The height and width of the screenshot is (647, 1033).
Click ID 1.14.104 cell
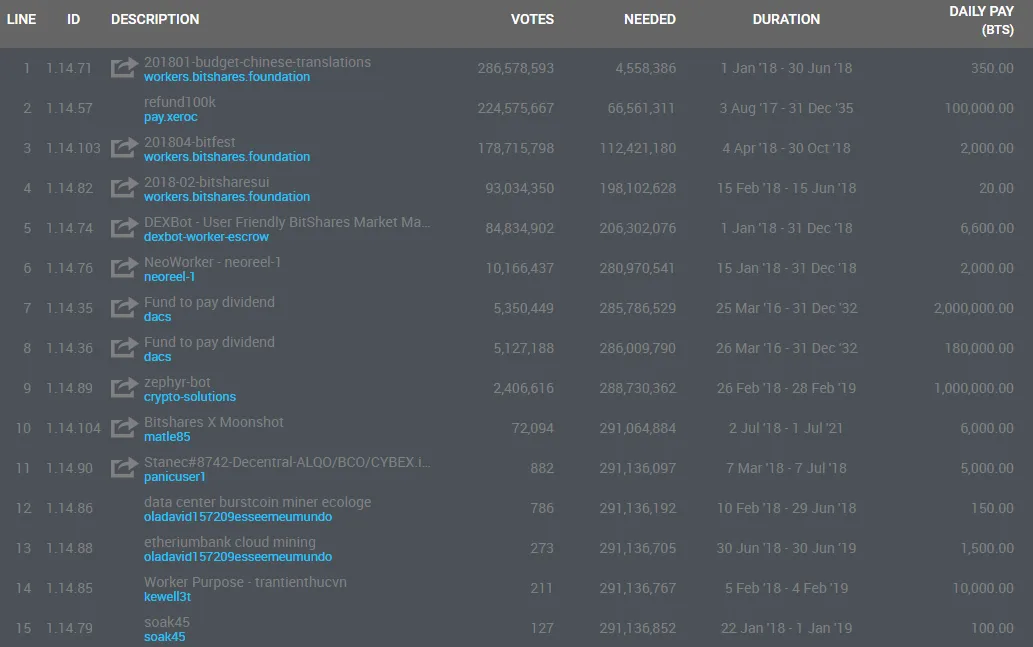(73, 428)
